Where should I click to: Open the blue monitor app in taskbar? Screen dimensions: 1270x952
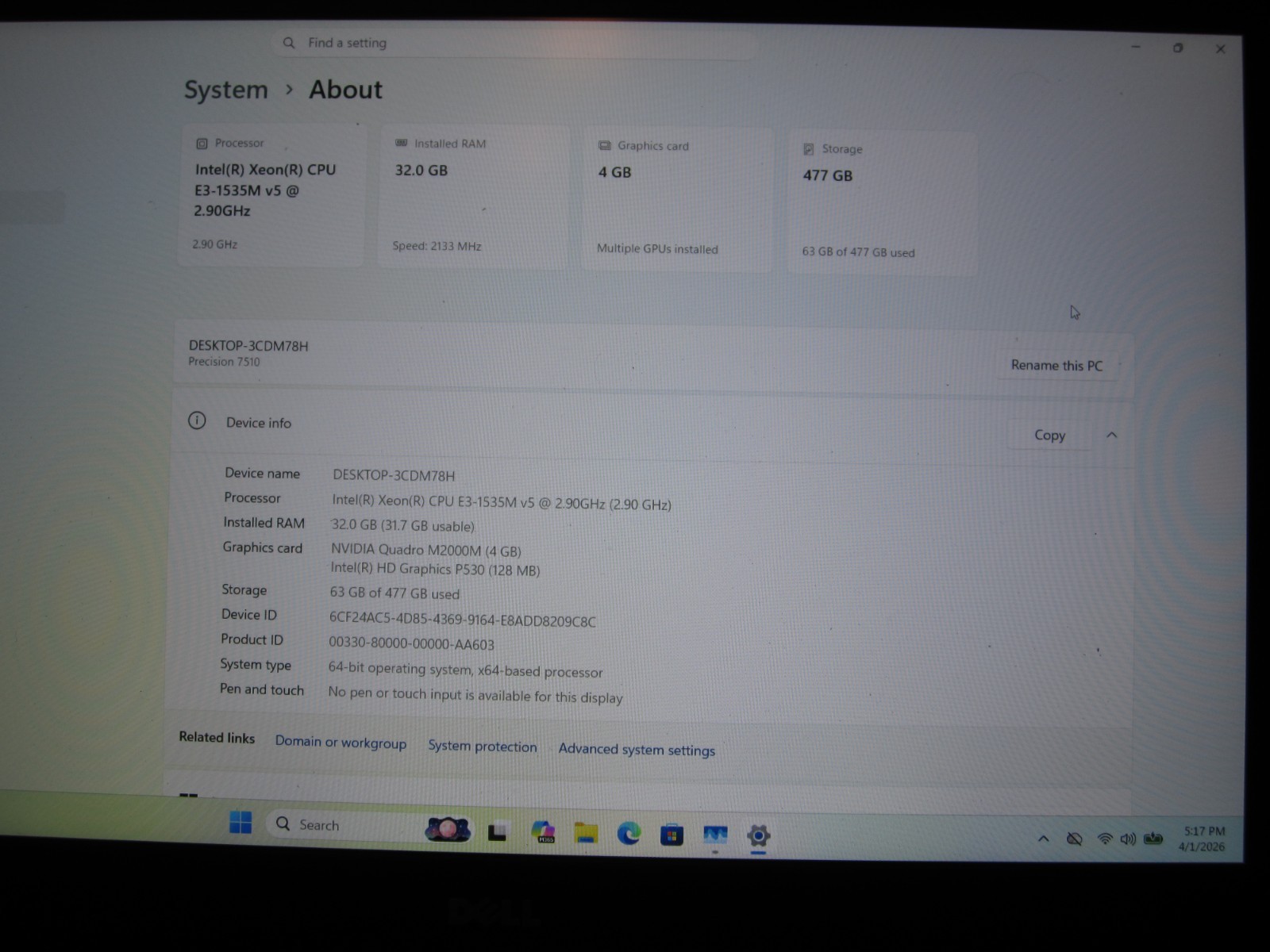click(715, 835)
